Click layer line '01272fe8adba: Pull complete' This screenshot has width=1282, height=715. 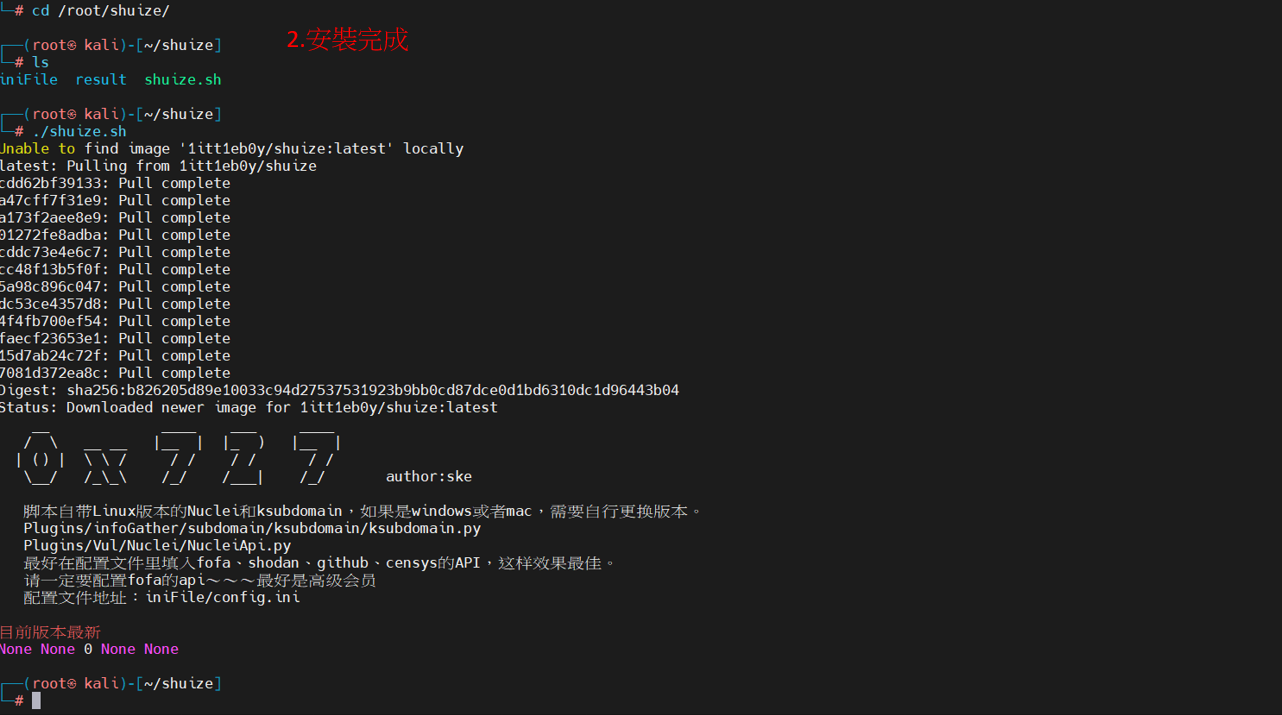(x=115, y=235)
